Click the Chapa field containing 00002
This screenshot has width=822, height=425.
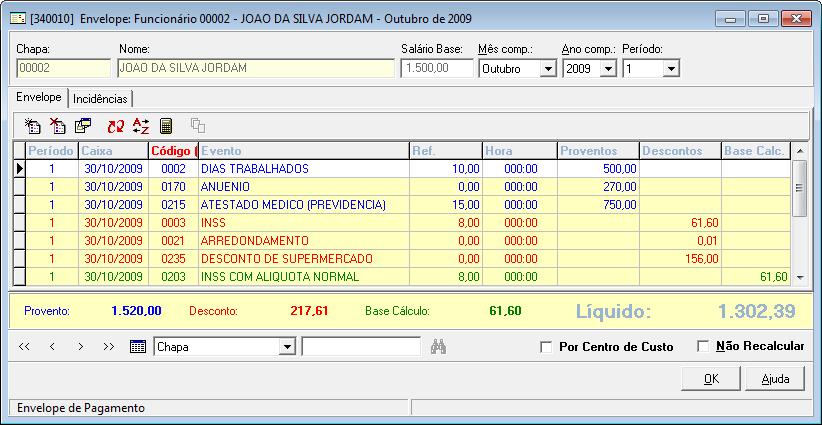(x=63, y=69)
